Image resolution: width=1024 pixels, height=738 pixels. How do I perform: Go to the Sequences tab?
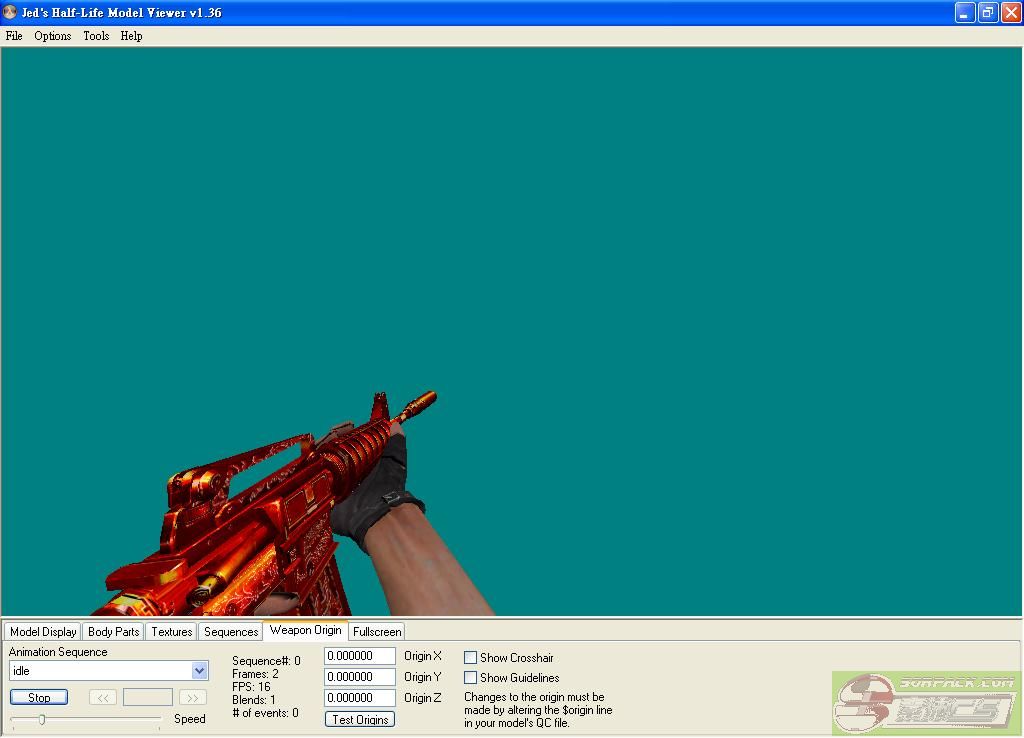pos(231,632)
